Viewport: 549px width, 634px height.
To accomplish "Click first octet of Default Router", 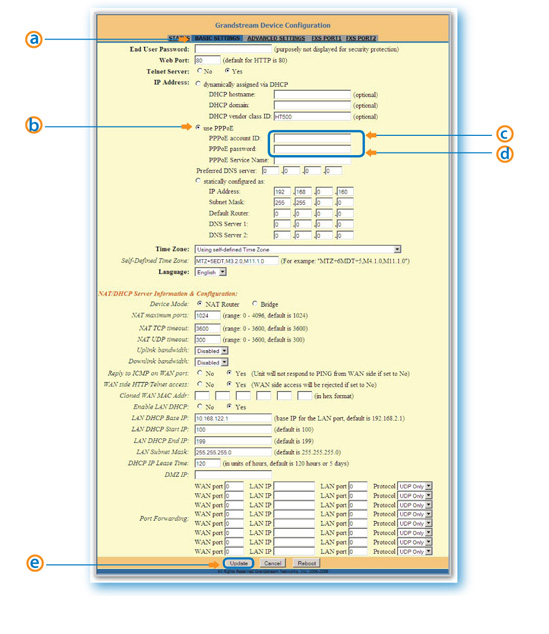I will tap(282, 213).
